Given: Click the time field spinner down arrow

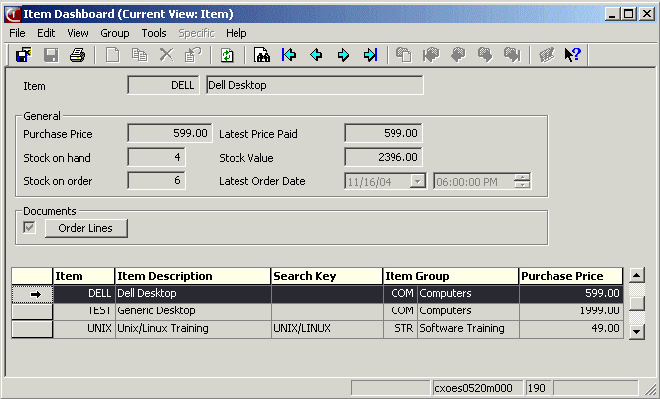Looking at the screenshot, I should tap(522, 185).
